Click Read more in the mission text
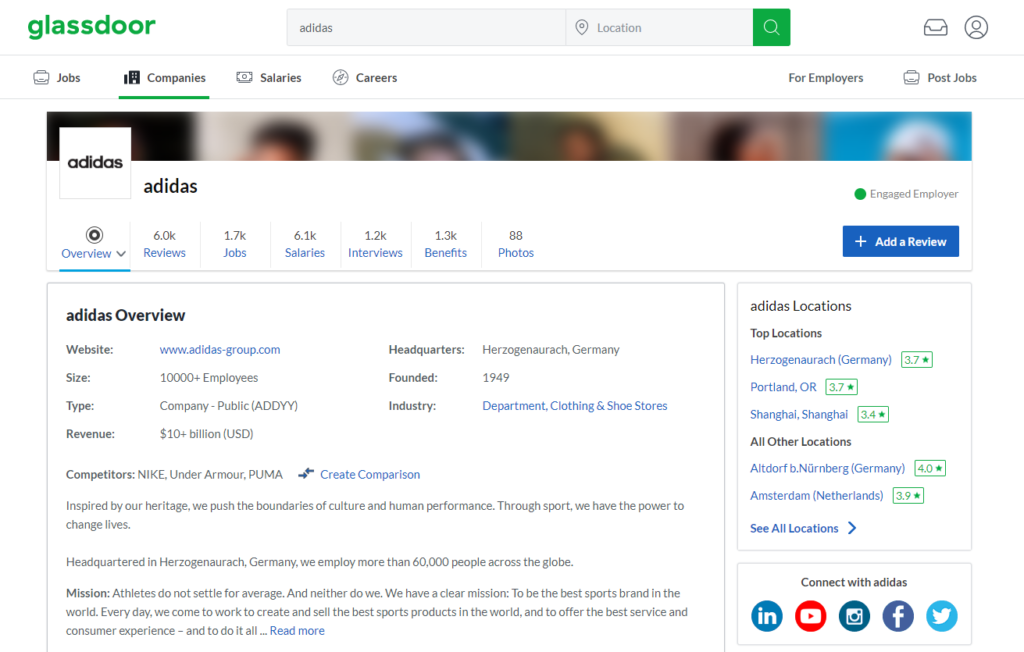1024x652 pixels. tap(297, 630)
